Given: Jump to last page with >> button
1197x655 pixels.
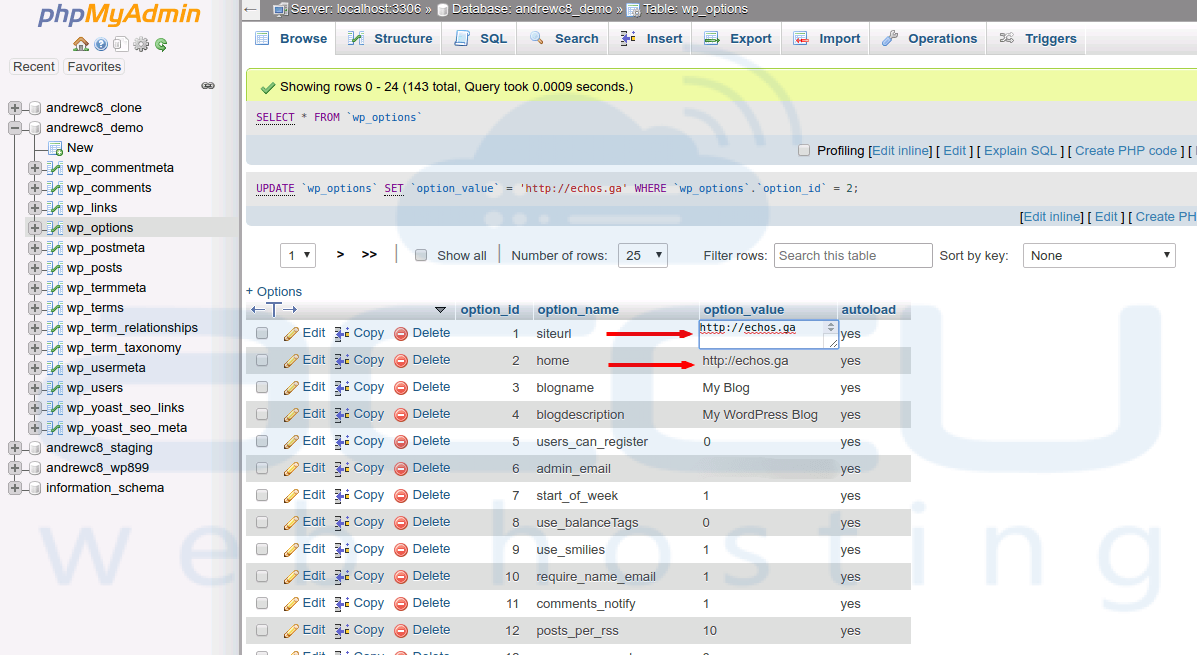Looking at the screenshot, I should [369, 254].
